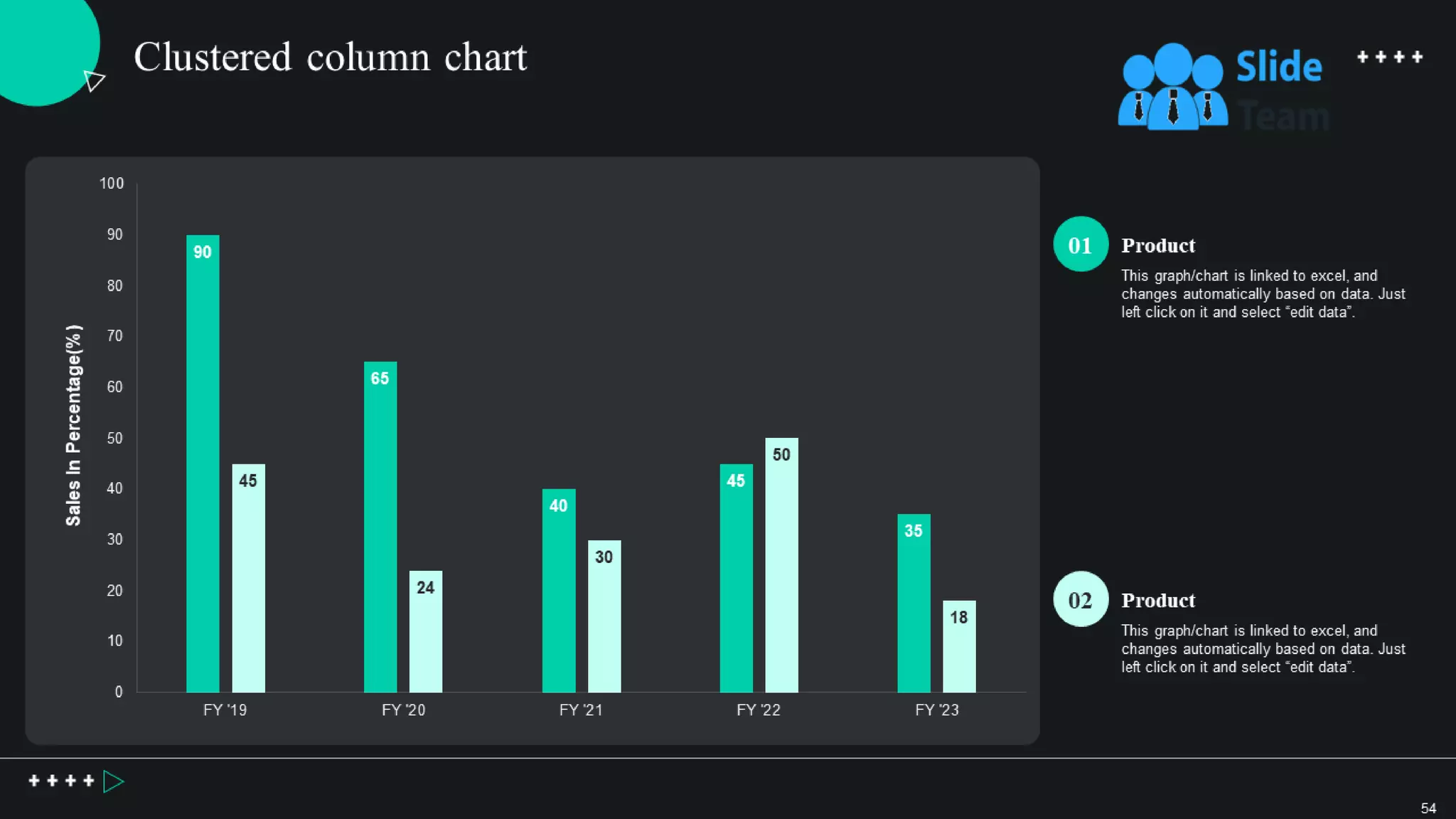The height and width of the screenshot is (819, 1456).
Task: Click the second 'Product' heading beside 02
Action: coord(1158,600)
